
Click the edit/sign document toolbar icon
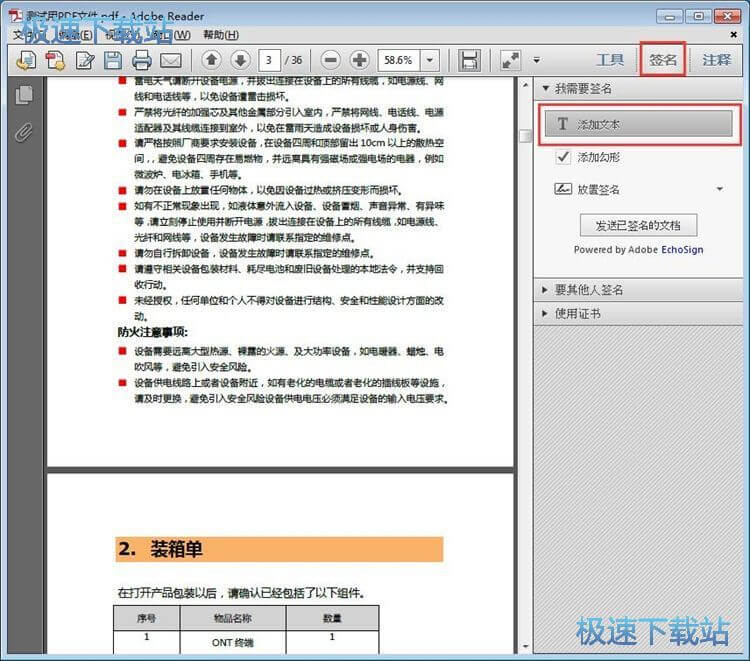click(x=85, y=60)
